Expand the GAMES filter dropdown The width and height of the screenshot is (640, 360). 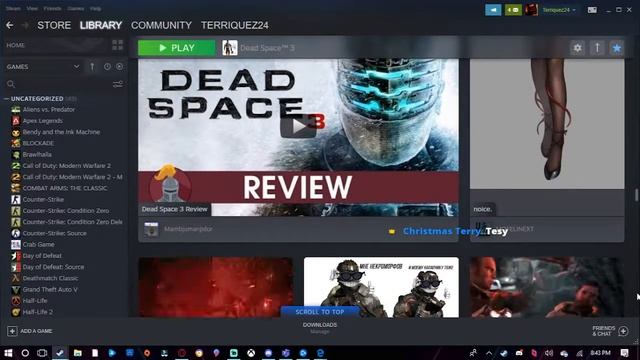pyautogui.click(x=76, y=67)
